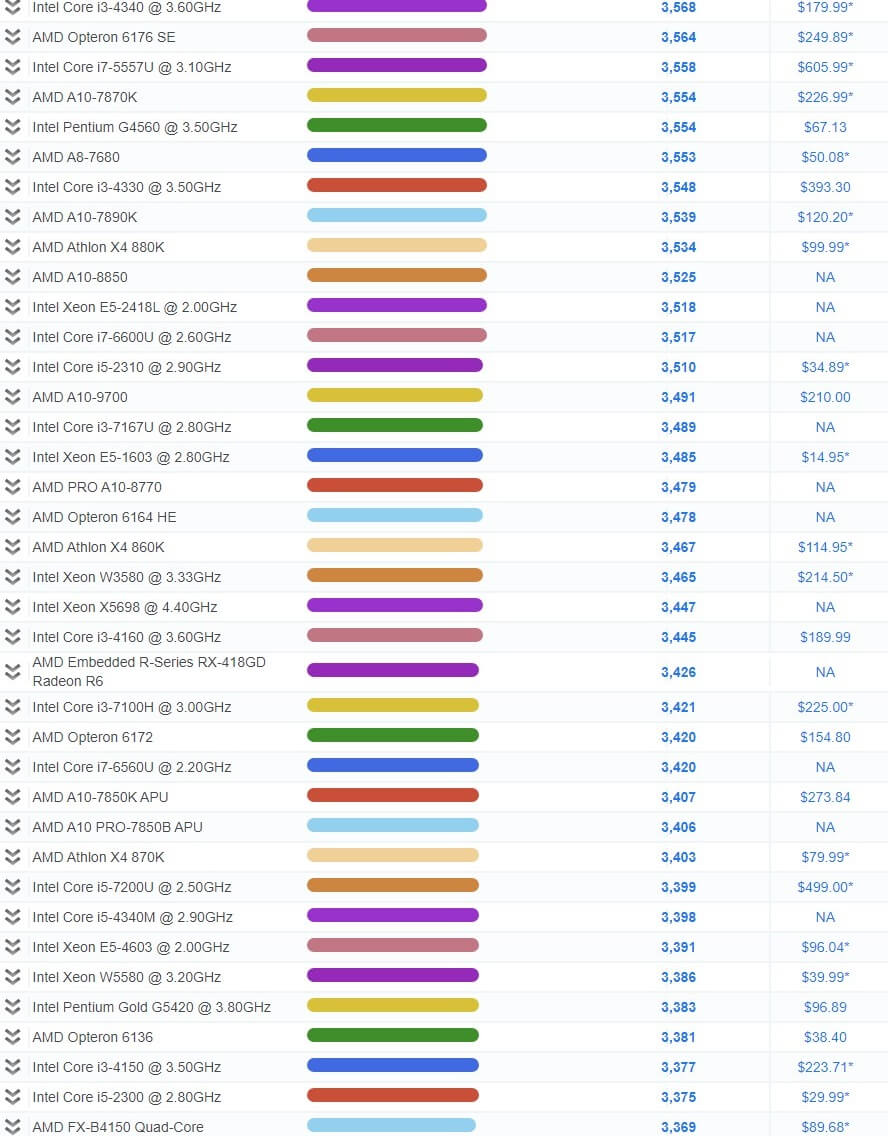Click the 3,564 score for AMD Opteron 6176 SE
The width and height of the screenshot is (888, 1136).
[x=678, y=37]
